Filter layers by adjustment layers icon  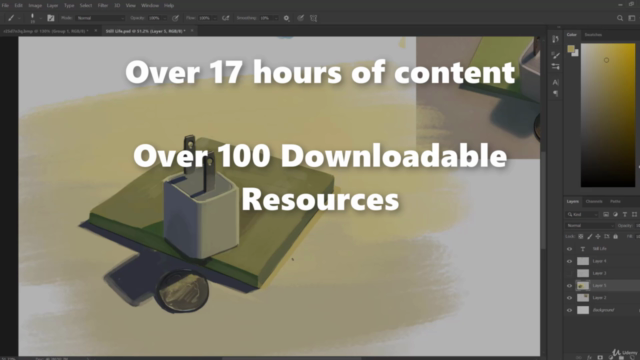click(615, 214)
